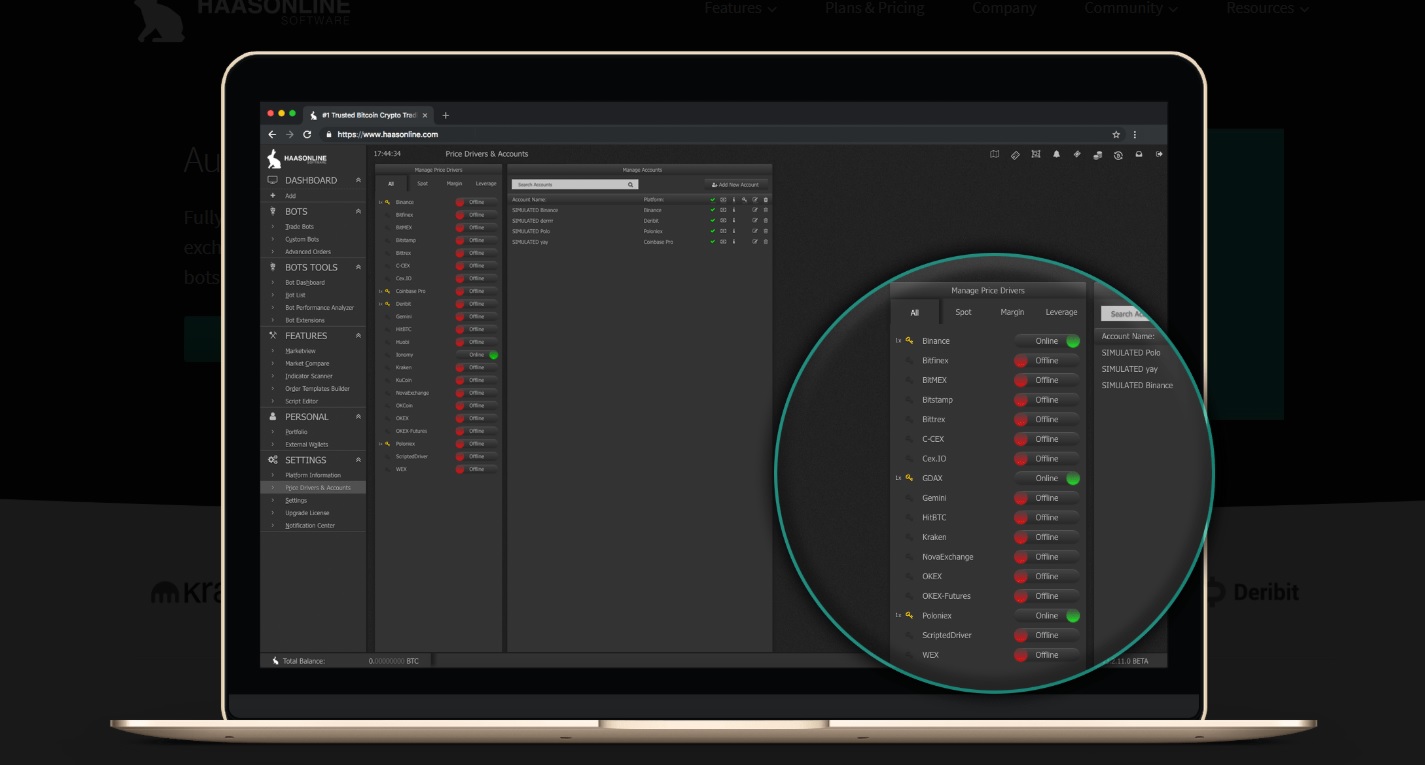Collapse the SETTINGS section chevron
Image resolution: width=1425 pixels, height=765 pixels.
tap(358, 460)
